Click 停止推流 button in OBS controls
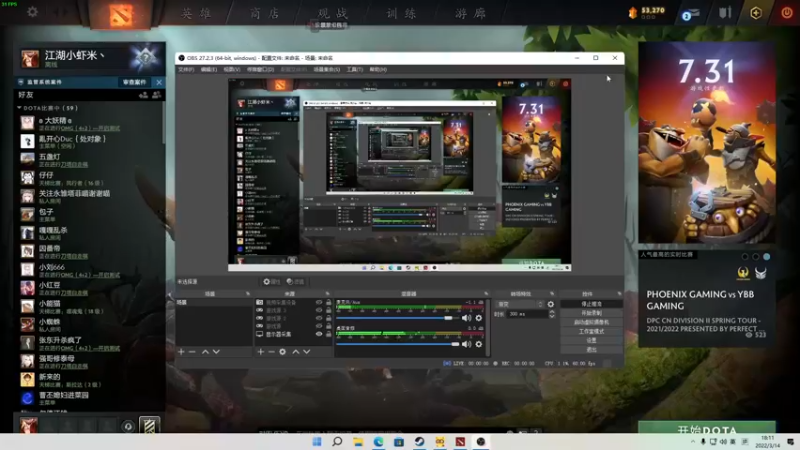The image size is (800, 450). (x=591, y=304)
